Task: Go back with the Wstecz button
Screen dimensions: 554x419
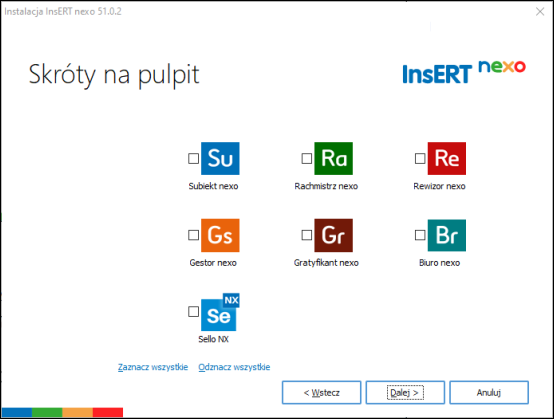Action: [322, 393]
